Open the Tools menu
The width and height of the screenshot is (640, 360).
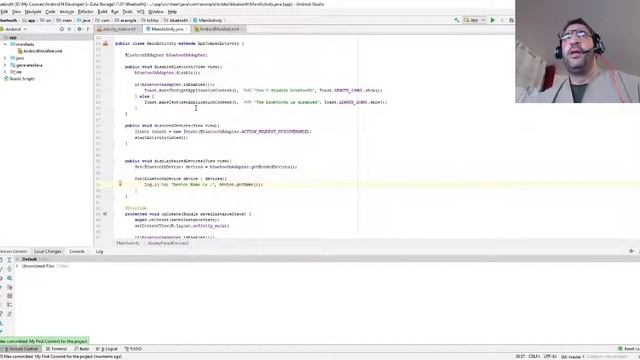128,12
